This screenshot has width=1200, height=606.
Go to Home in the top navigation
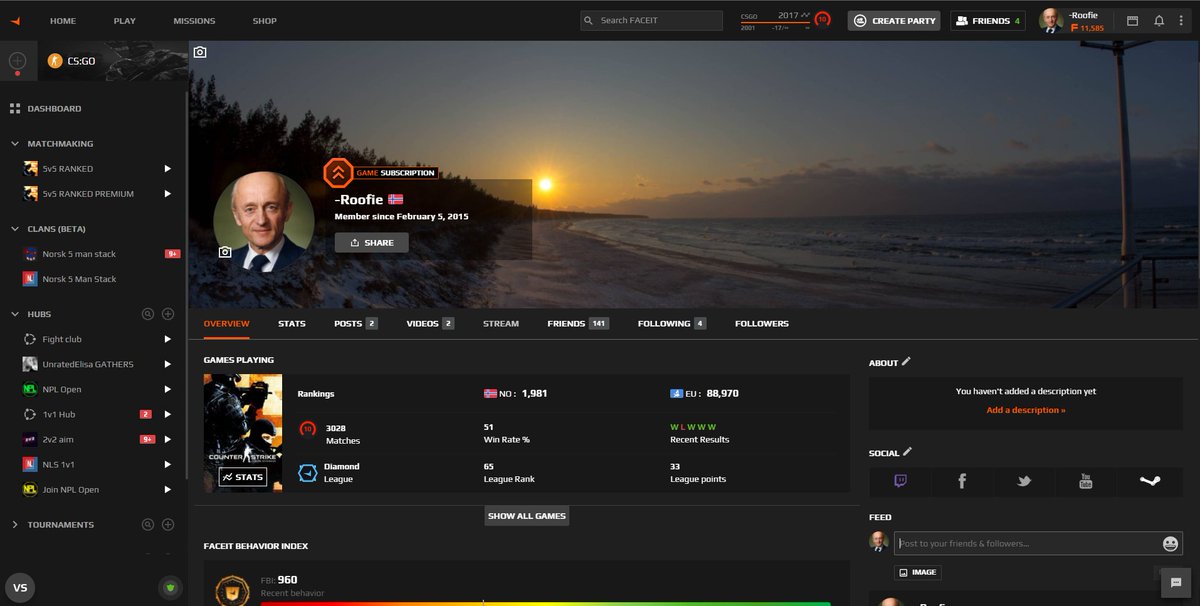point(63,20)
